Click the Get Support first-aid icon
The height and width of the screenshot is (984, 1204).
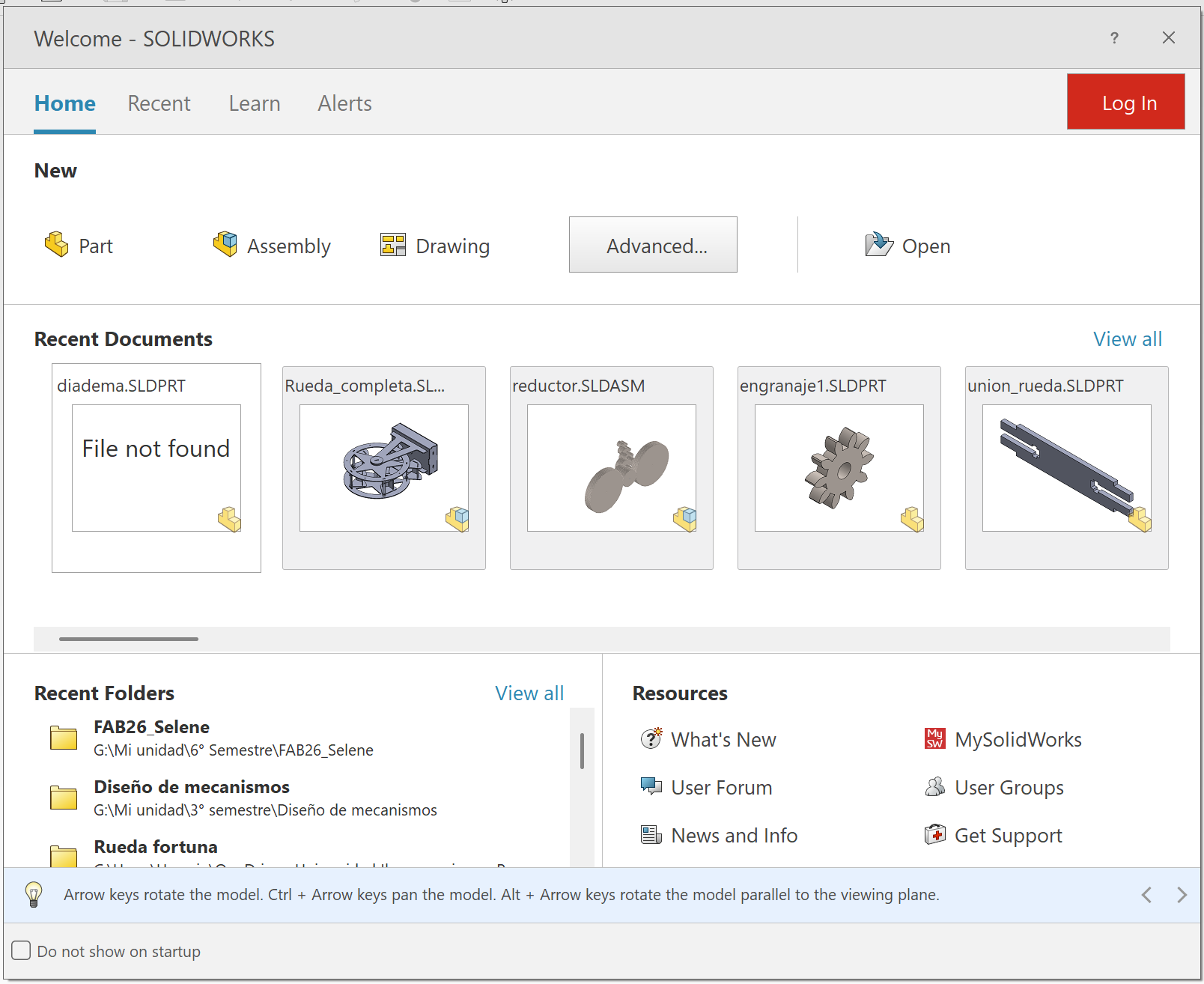pos(935,835)
